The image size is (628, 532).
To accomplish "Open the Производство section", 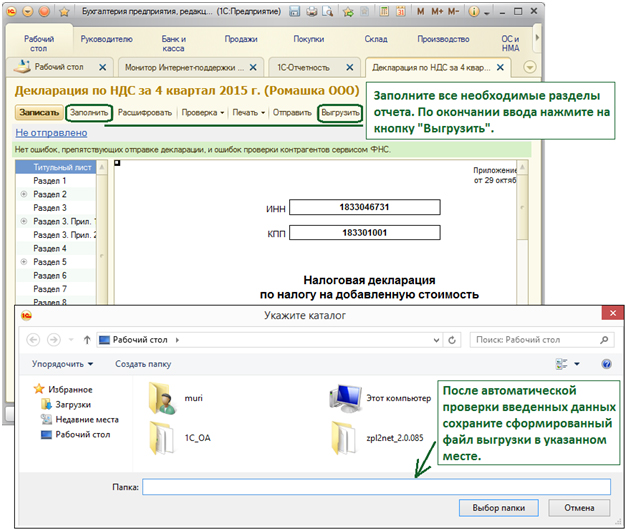I will click(443, 39).
